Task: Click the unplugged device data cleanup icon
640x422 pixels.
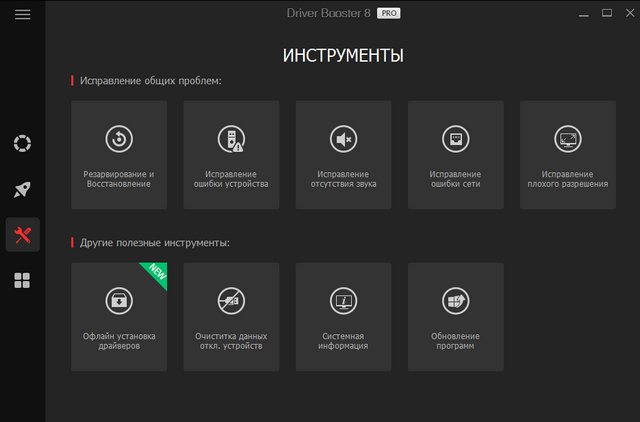Action: coord(231,301)
